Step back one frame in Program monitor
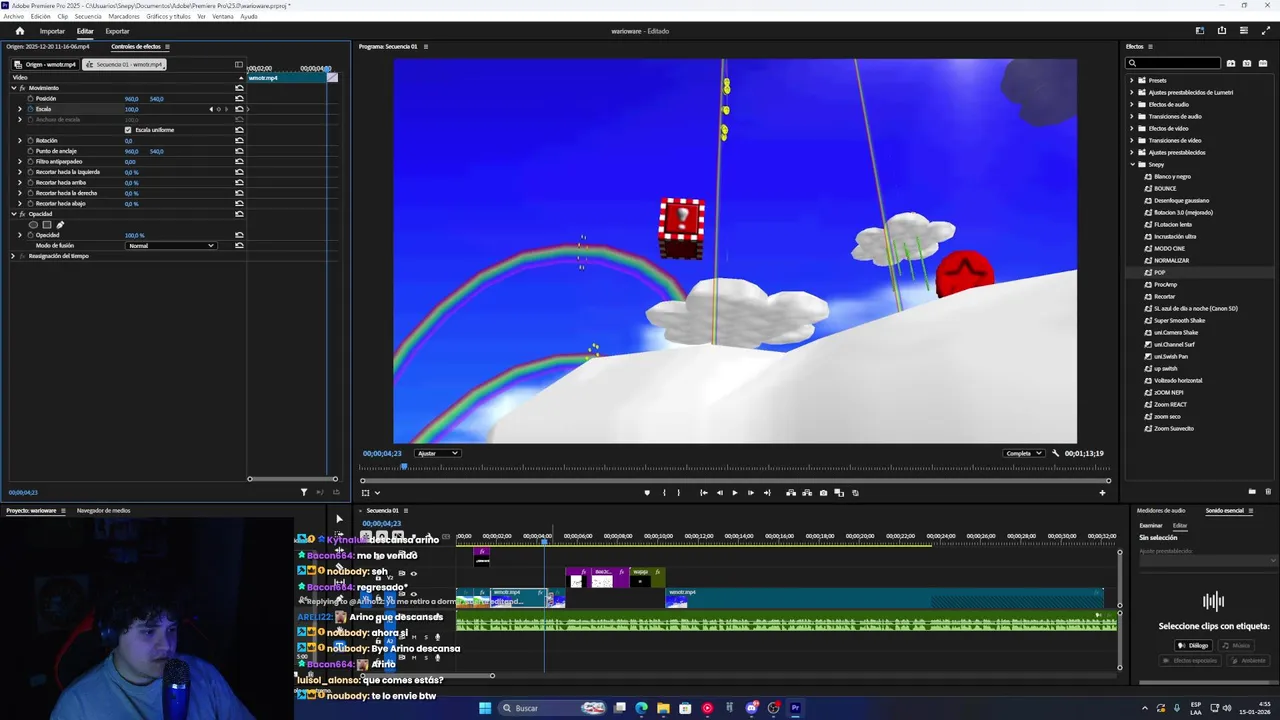 click(719, 492)
